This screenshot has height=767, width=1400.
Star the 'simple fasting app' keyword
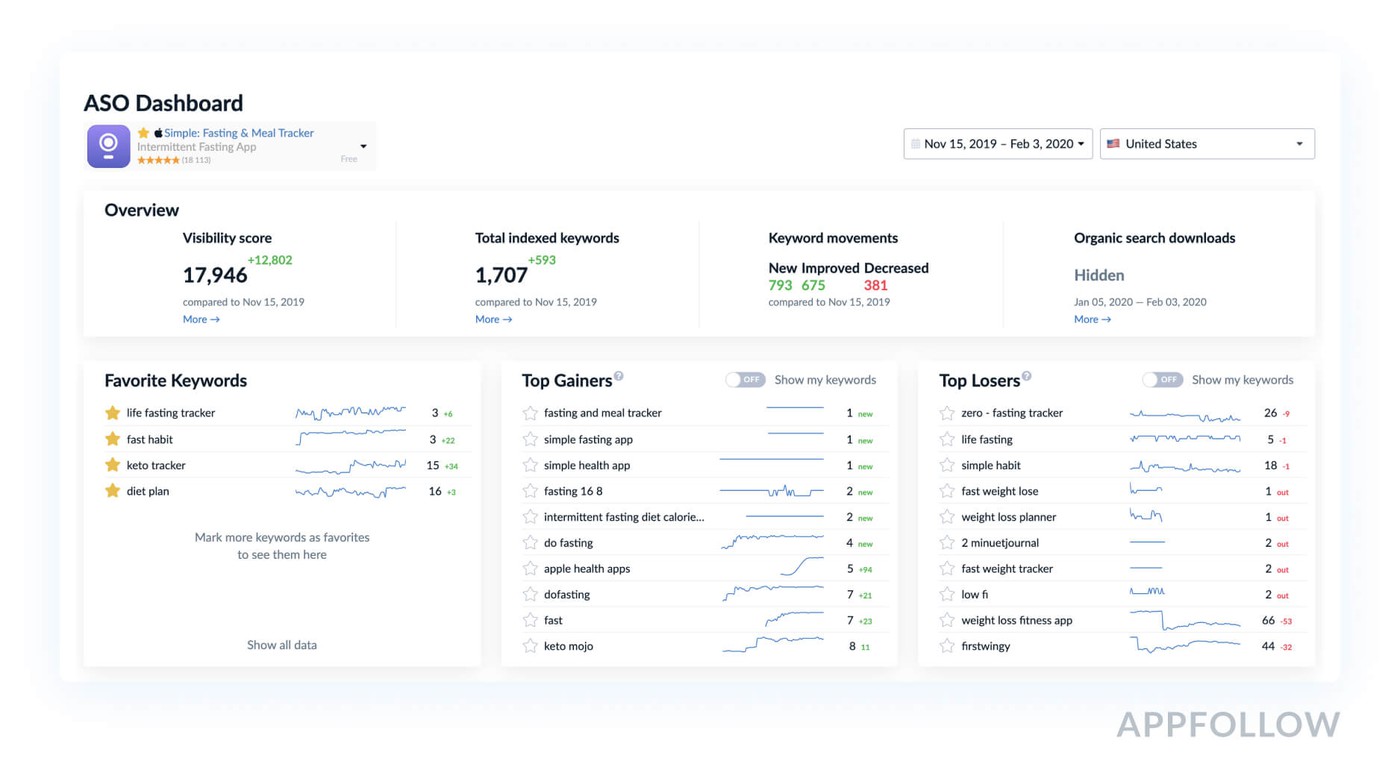point(530,439)
